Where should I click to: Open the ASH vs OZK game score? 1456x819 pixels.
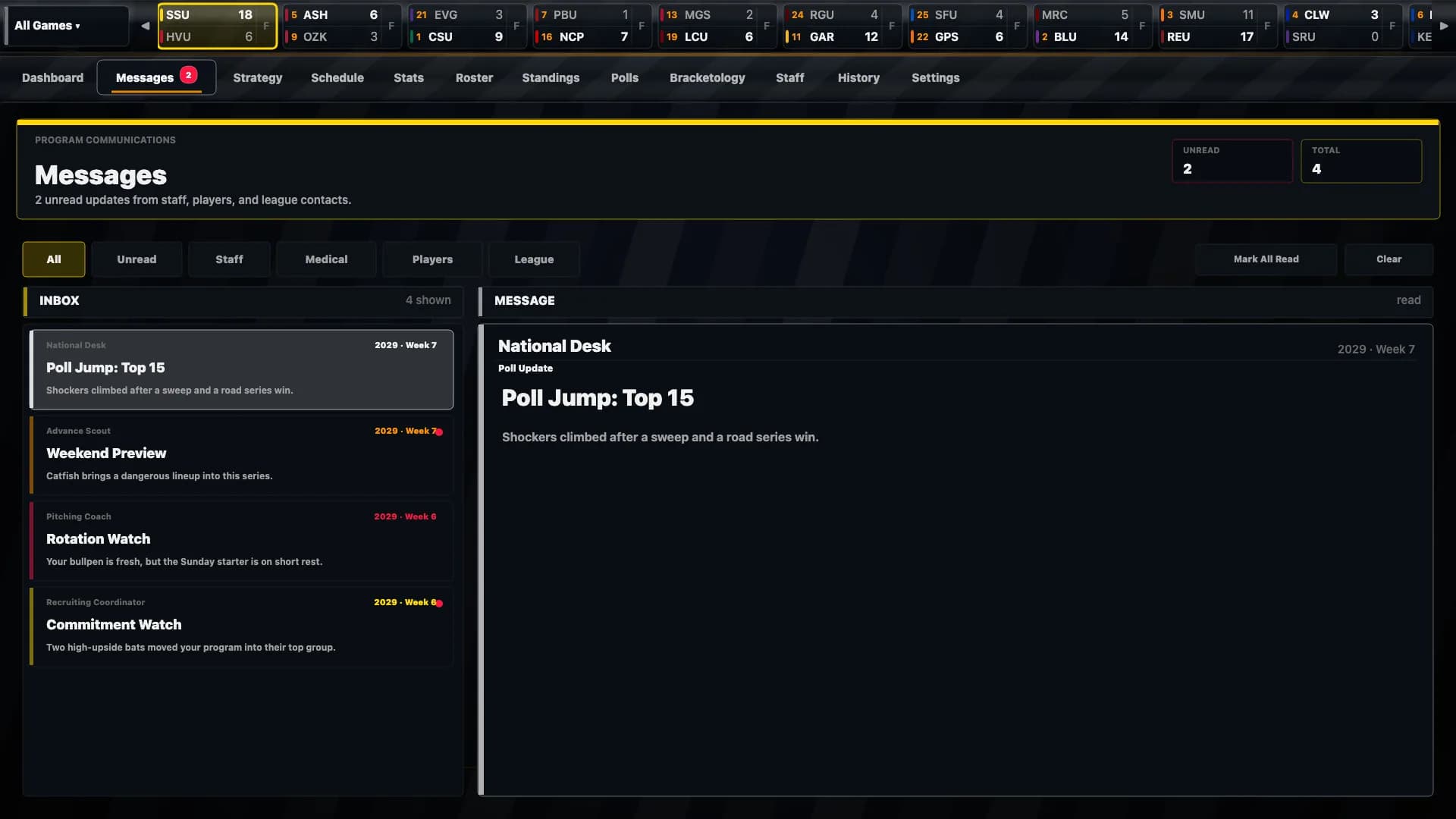tap(342, 26)
